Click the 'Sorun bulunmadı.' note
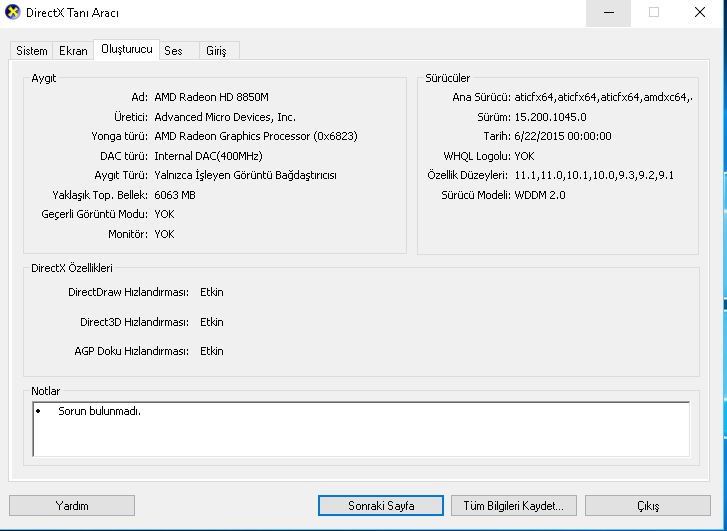This screenshot has width=727, height=531. (99, 411)
